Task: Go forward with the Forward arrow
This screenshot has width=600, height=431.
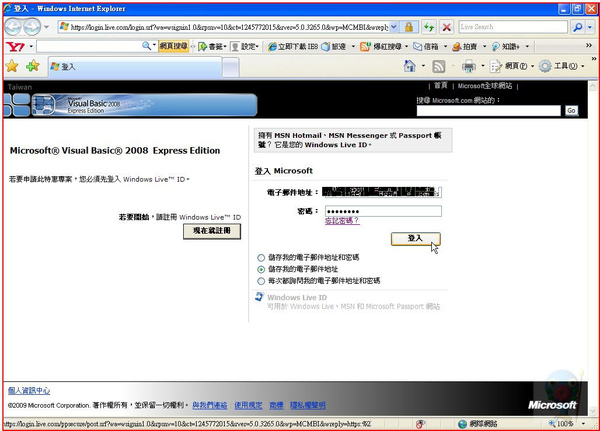Action: (32, 27)
